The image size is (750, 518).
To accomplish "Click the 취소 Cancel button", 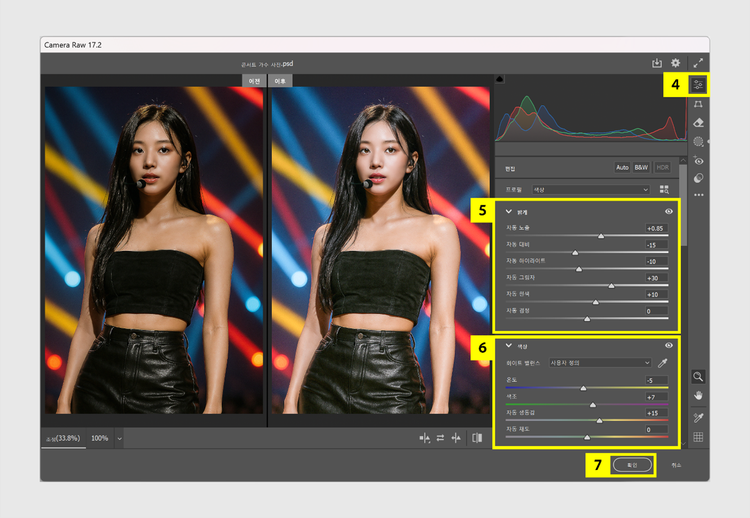I will click(676, 465).
